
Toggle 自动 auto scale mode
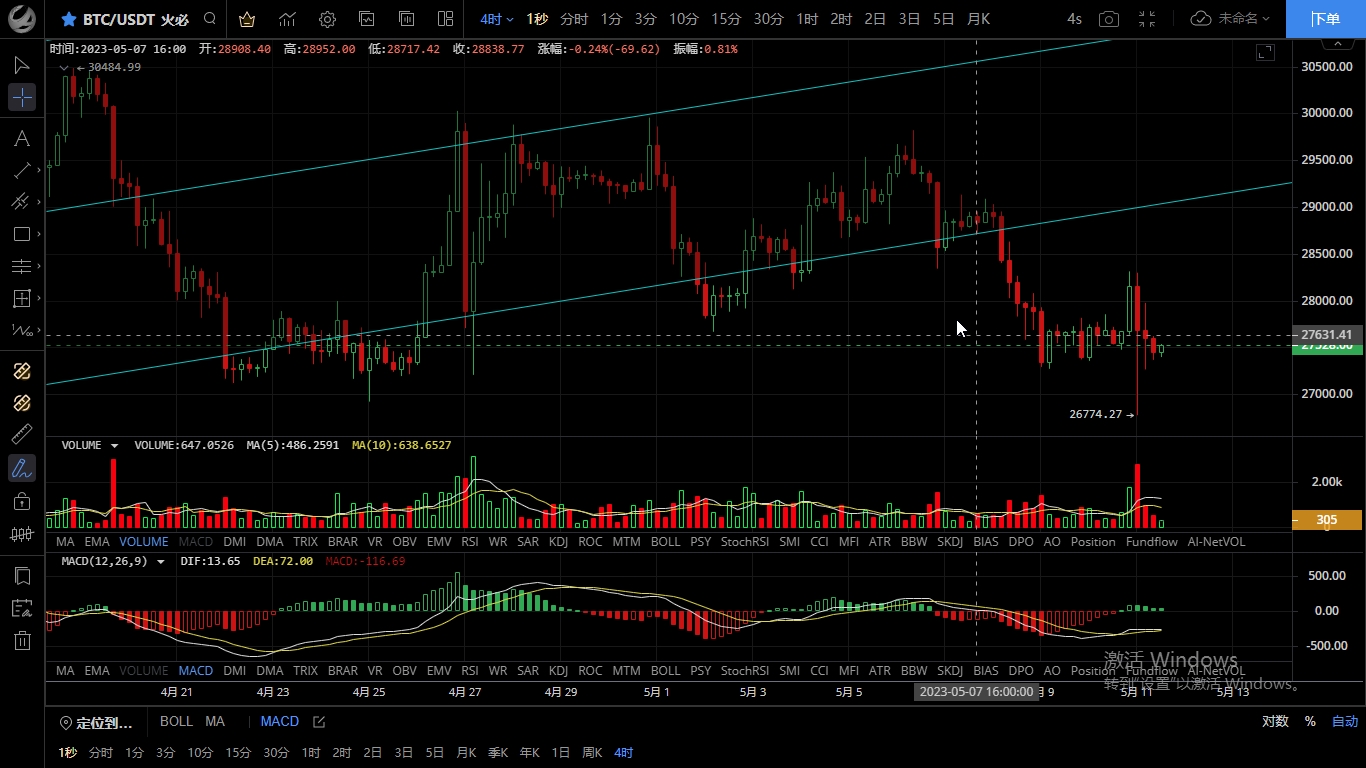click(x=1344, y=721)
